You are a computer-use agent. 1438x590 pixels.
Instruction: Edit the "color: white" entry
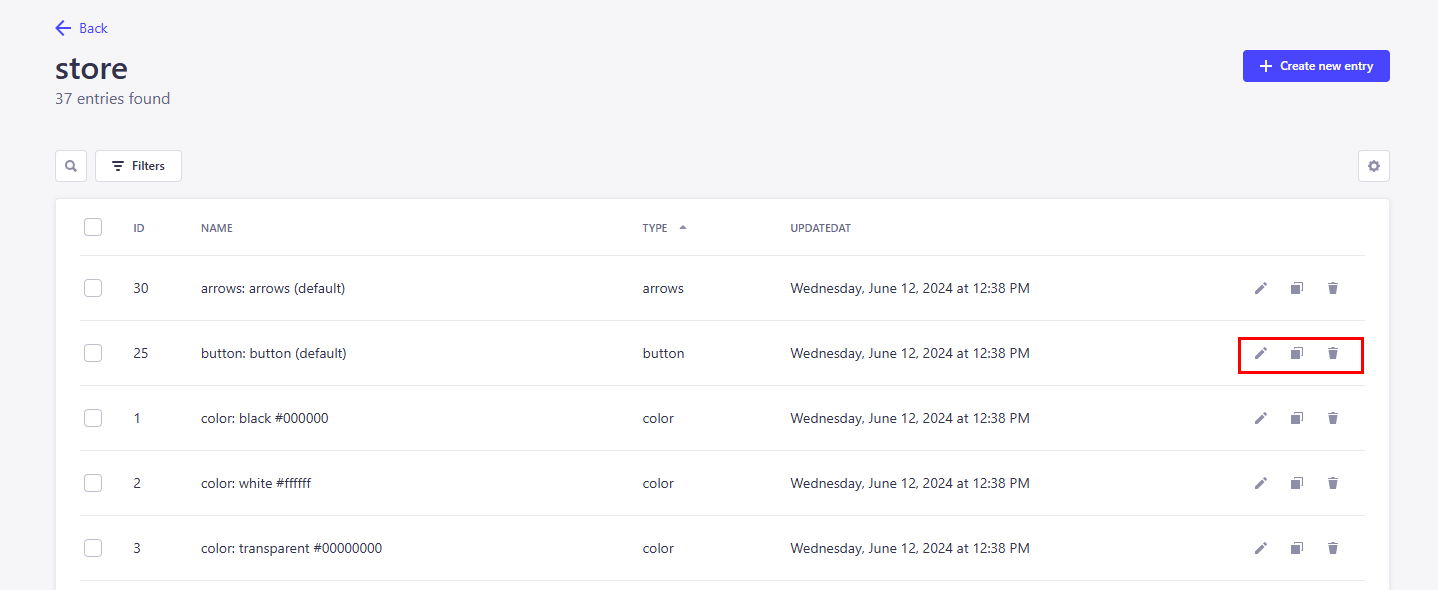(x=1260, y=483)
